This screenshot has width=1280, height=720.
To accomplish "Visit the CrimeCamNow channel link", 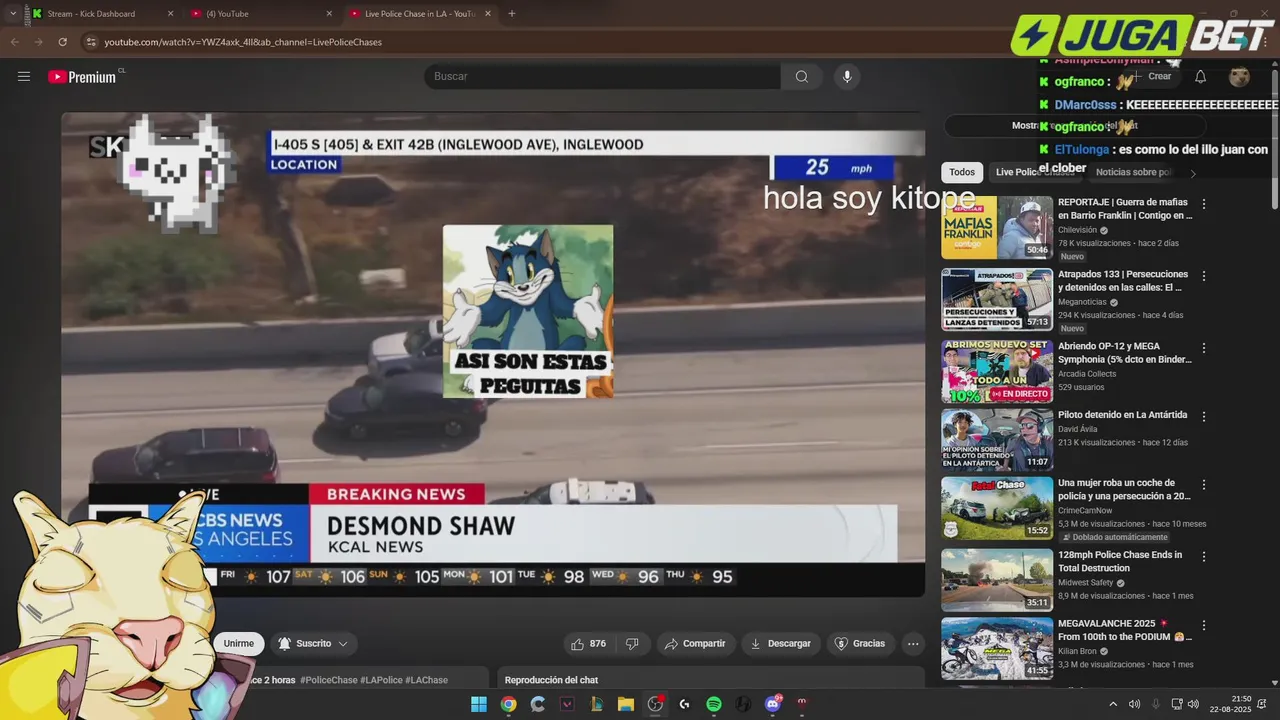I will click(x=1085, y=511).
